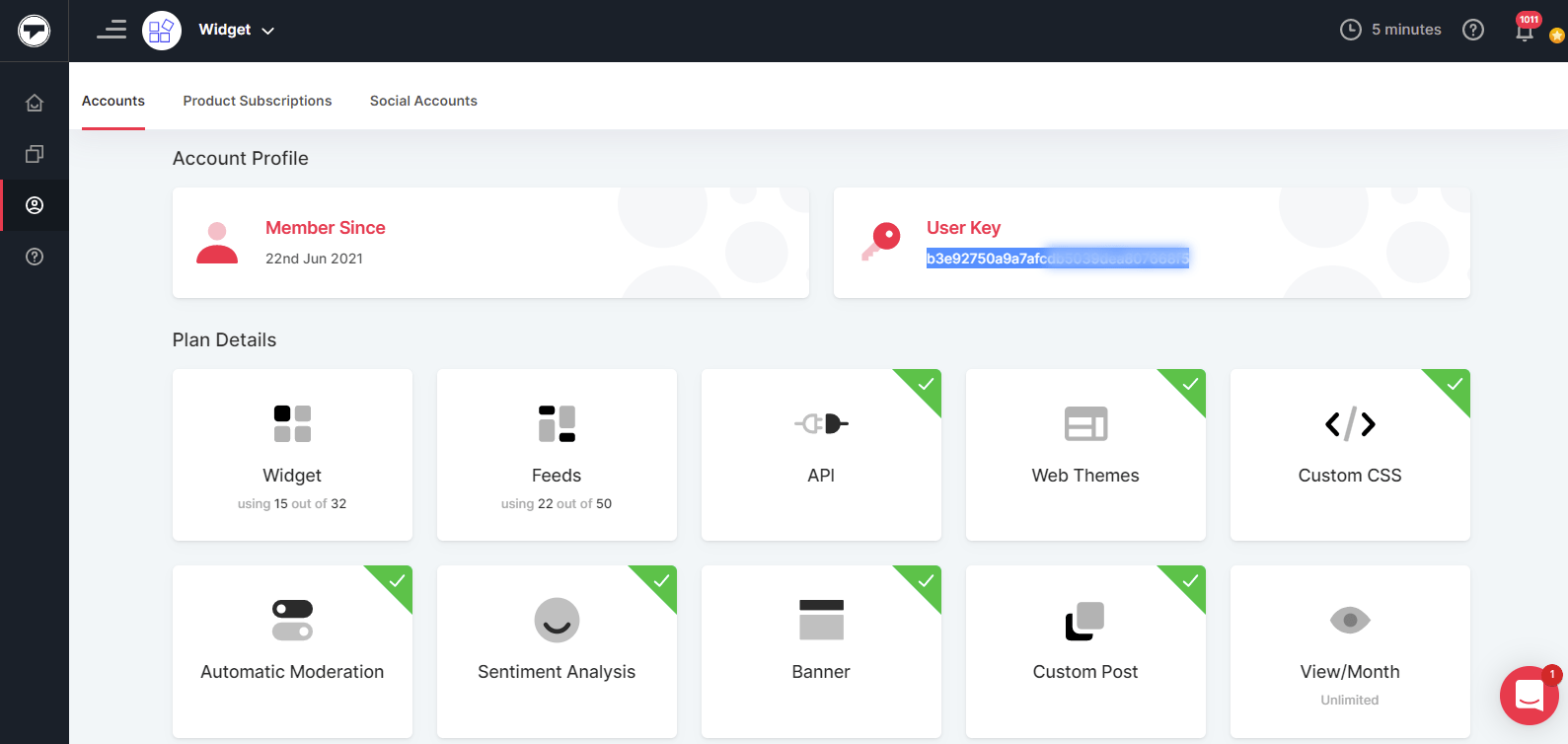Collapse the sidebar with hamburger menu icon

(112, 30)
